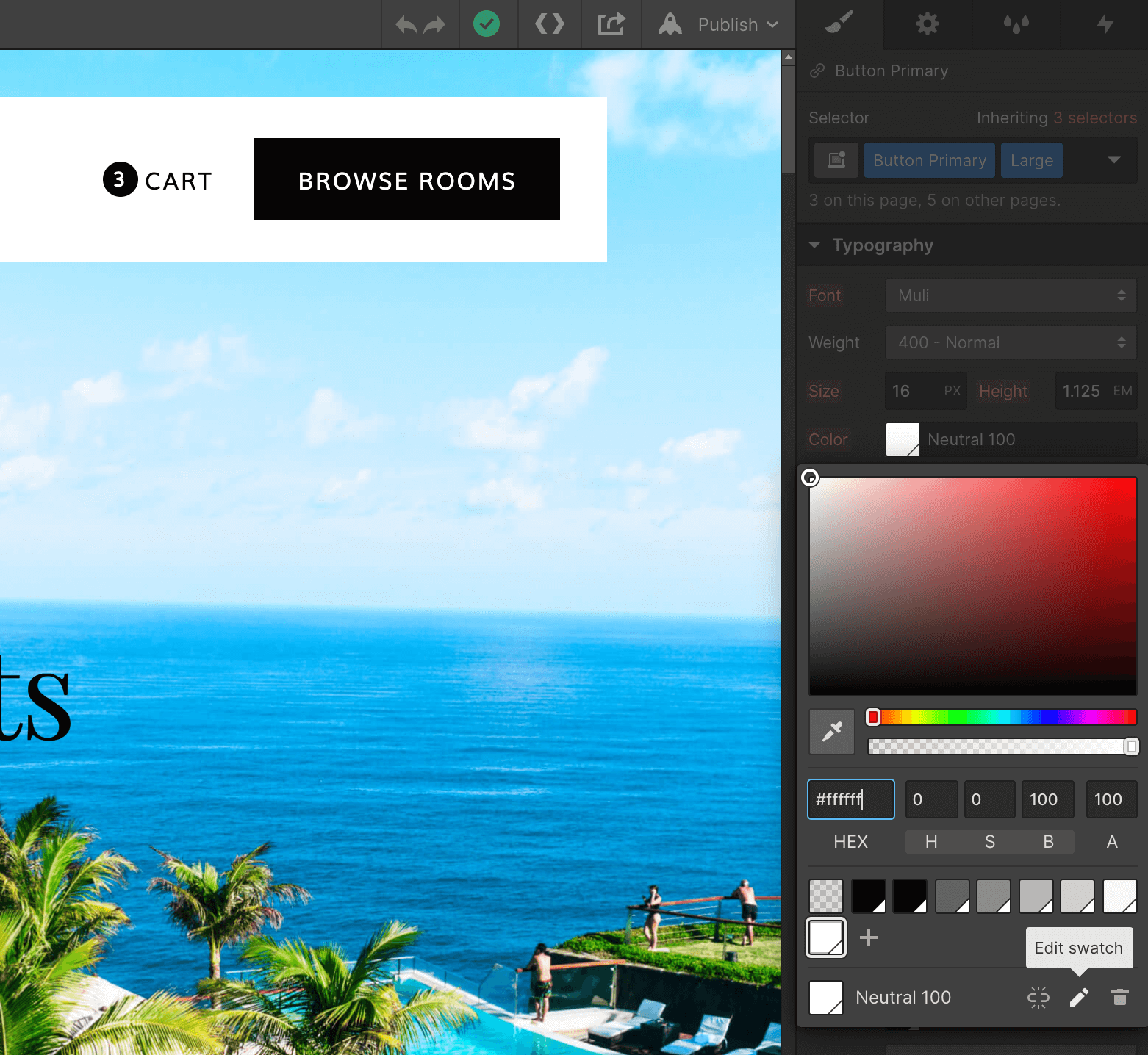1148x1055 pixels.
Task: Click the share icon in the toolbar
Action: [x=611, y=24]
